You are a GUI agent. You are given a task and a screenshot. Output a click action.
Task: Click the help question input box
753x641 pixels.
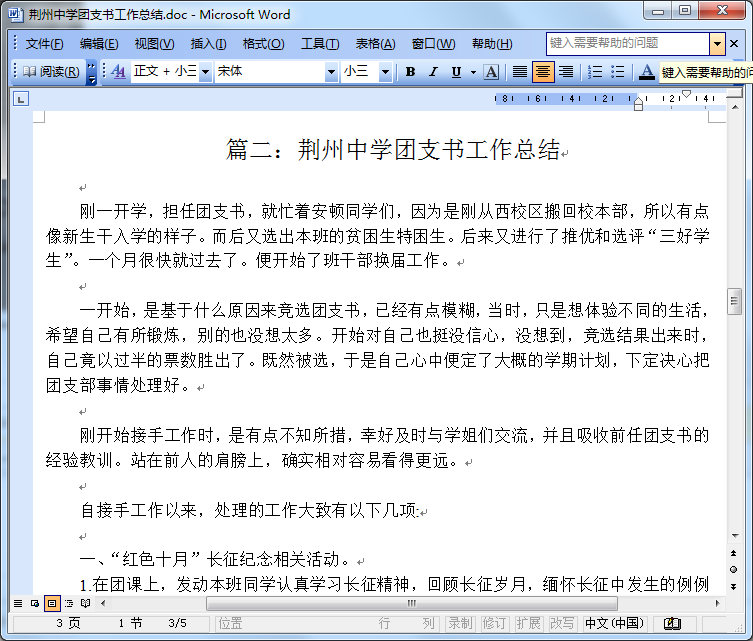(628, 44)
